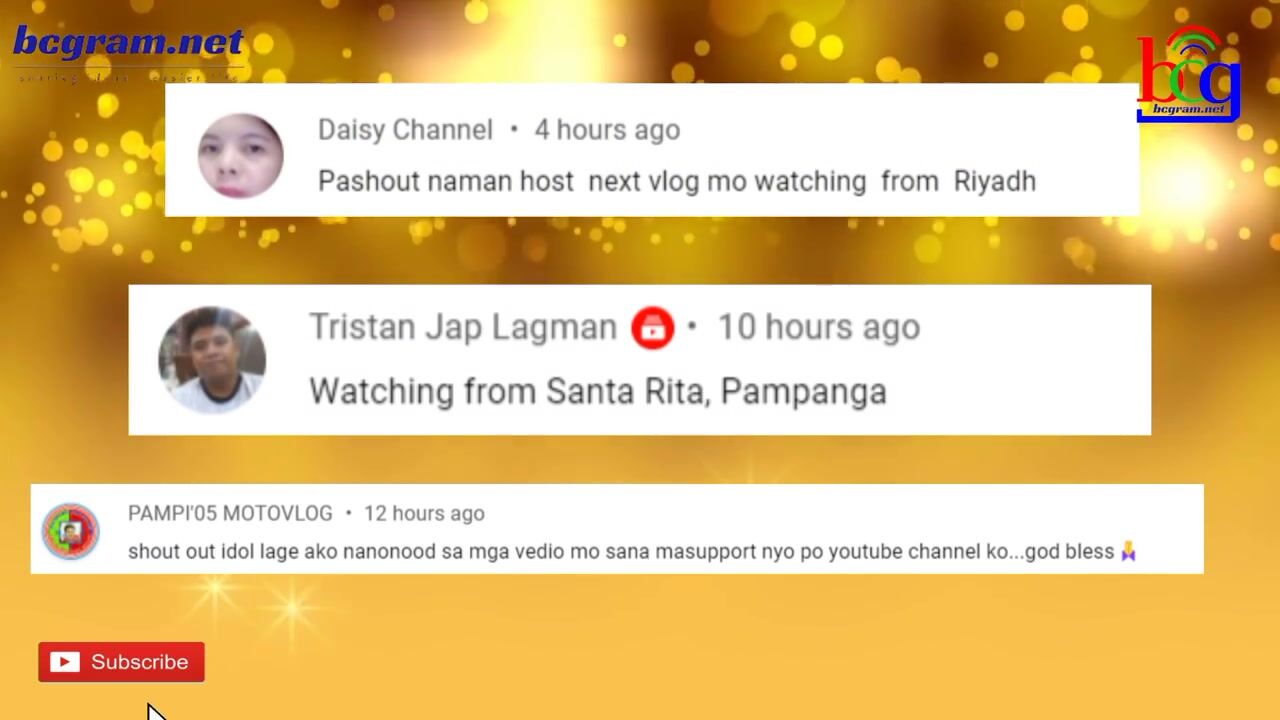Screen dimensions: 1280x720
Task: Click the '12 hours ago' timestamp
Action: 424,513
